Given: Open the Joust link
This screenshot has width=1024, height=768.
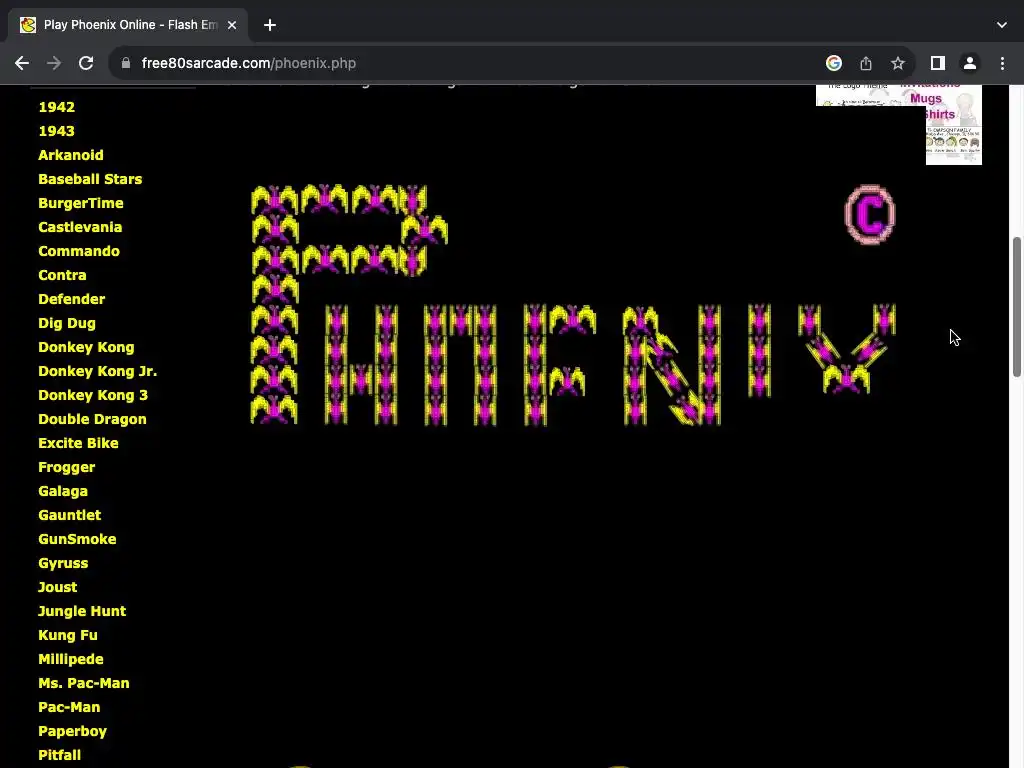Looking at the screenshot, I should [57, 587].
